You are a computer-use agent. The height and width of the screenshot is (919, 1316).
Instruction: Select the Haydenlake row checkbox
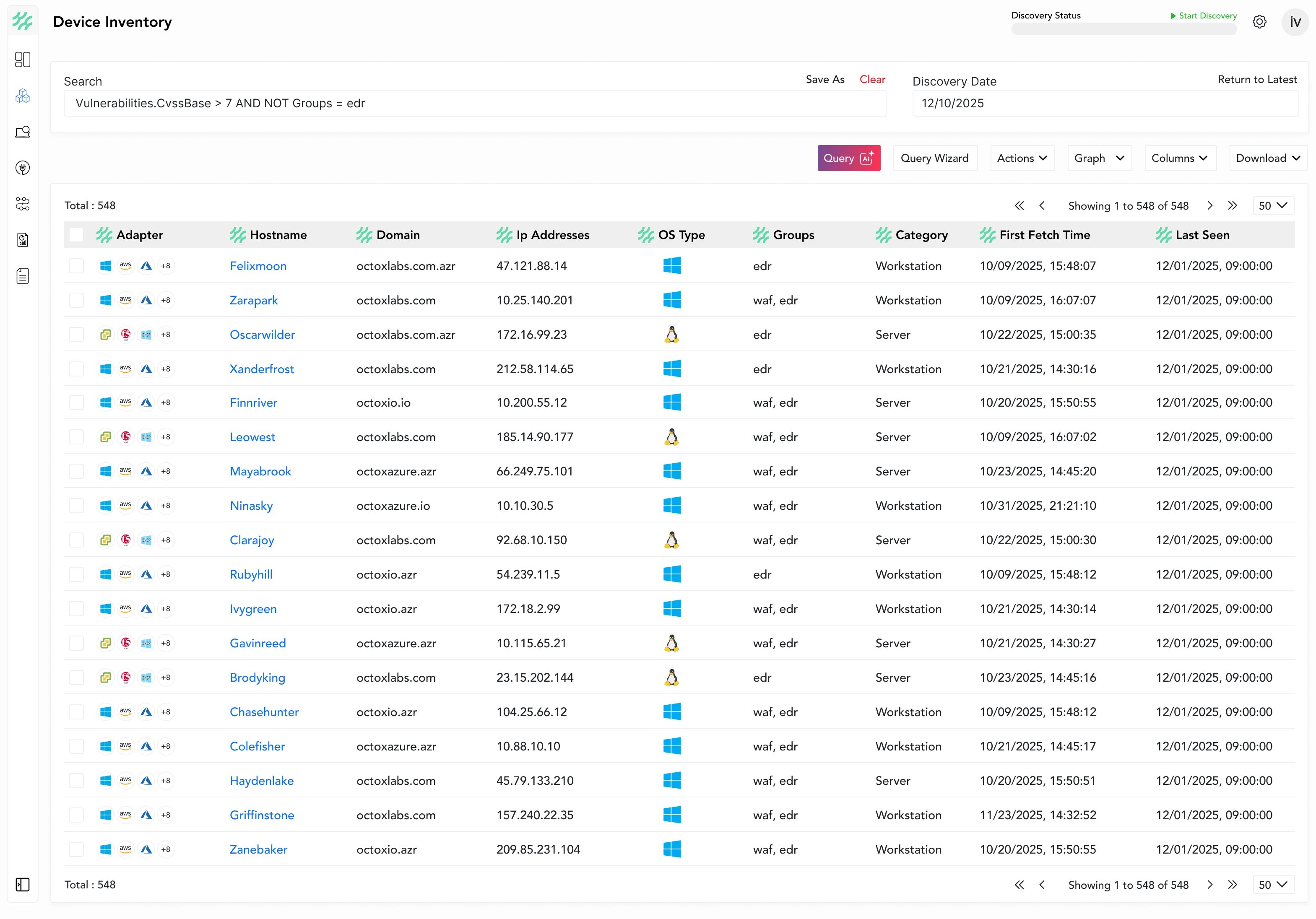[76, 781]
